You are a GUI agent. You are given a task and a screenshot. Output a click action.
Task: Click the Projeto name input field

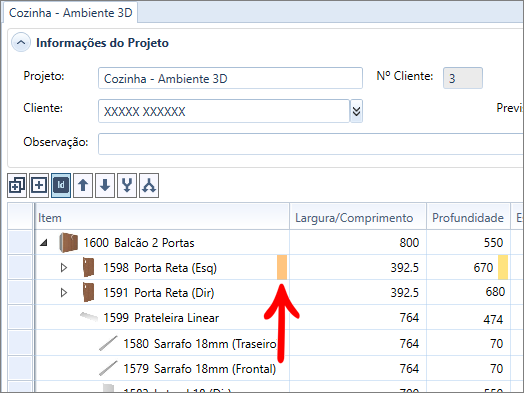pyautogui.click(x=230, y=78)
